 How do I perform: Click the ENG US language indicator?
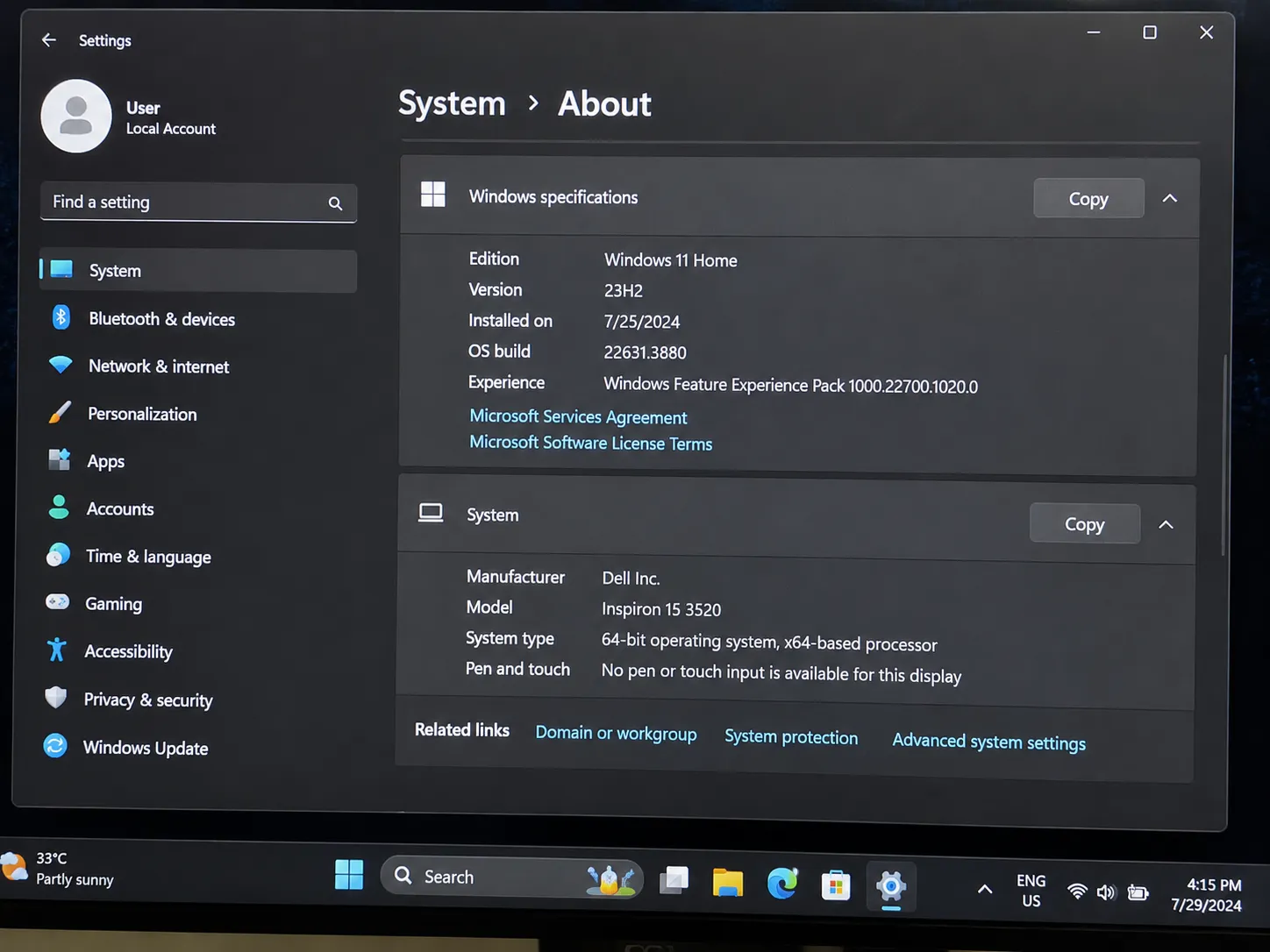click(x=1031, y=891)
